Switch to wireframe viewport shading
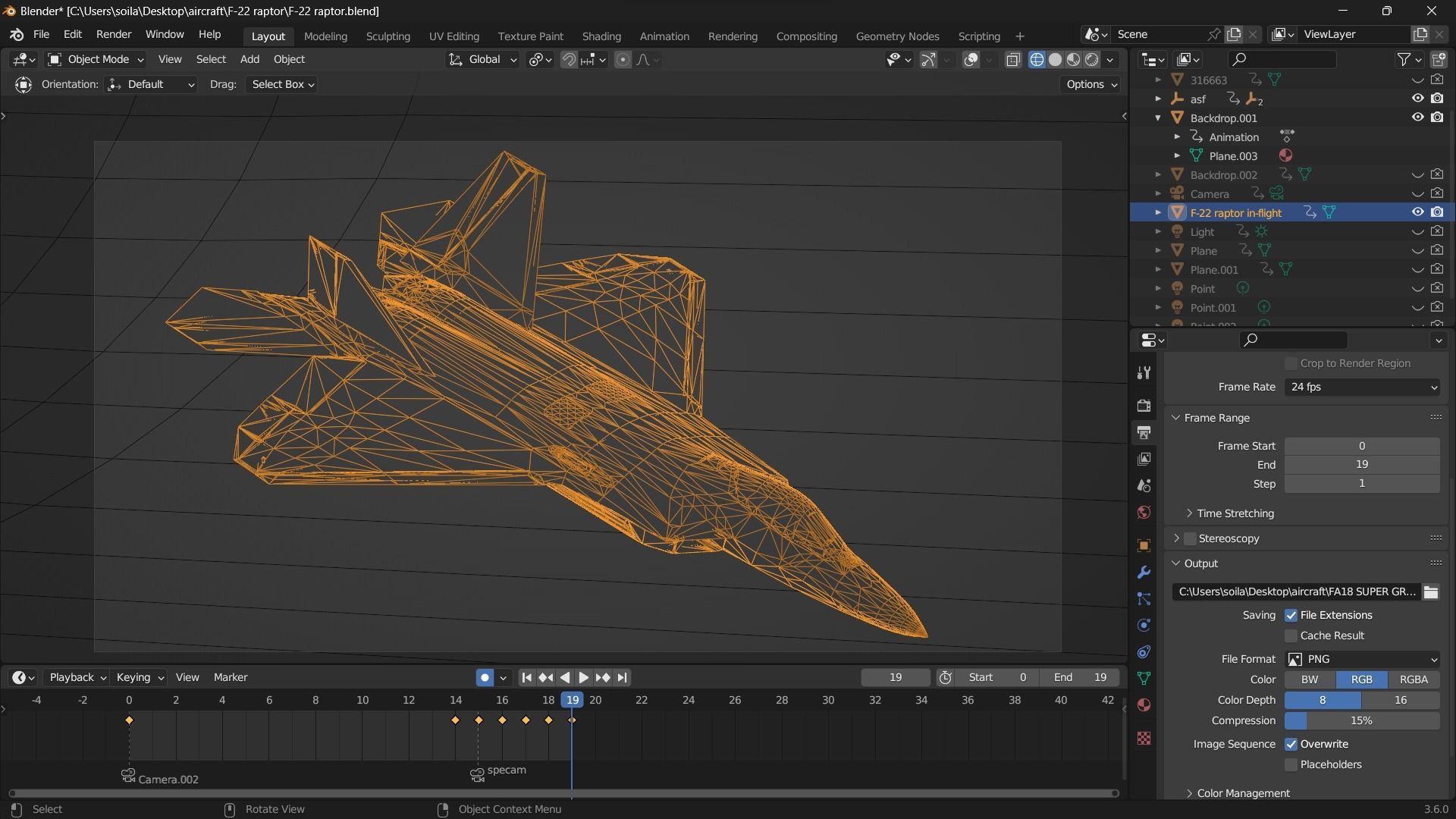 click(1037, 59)
